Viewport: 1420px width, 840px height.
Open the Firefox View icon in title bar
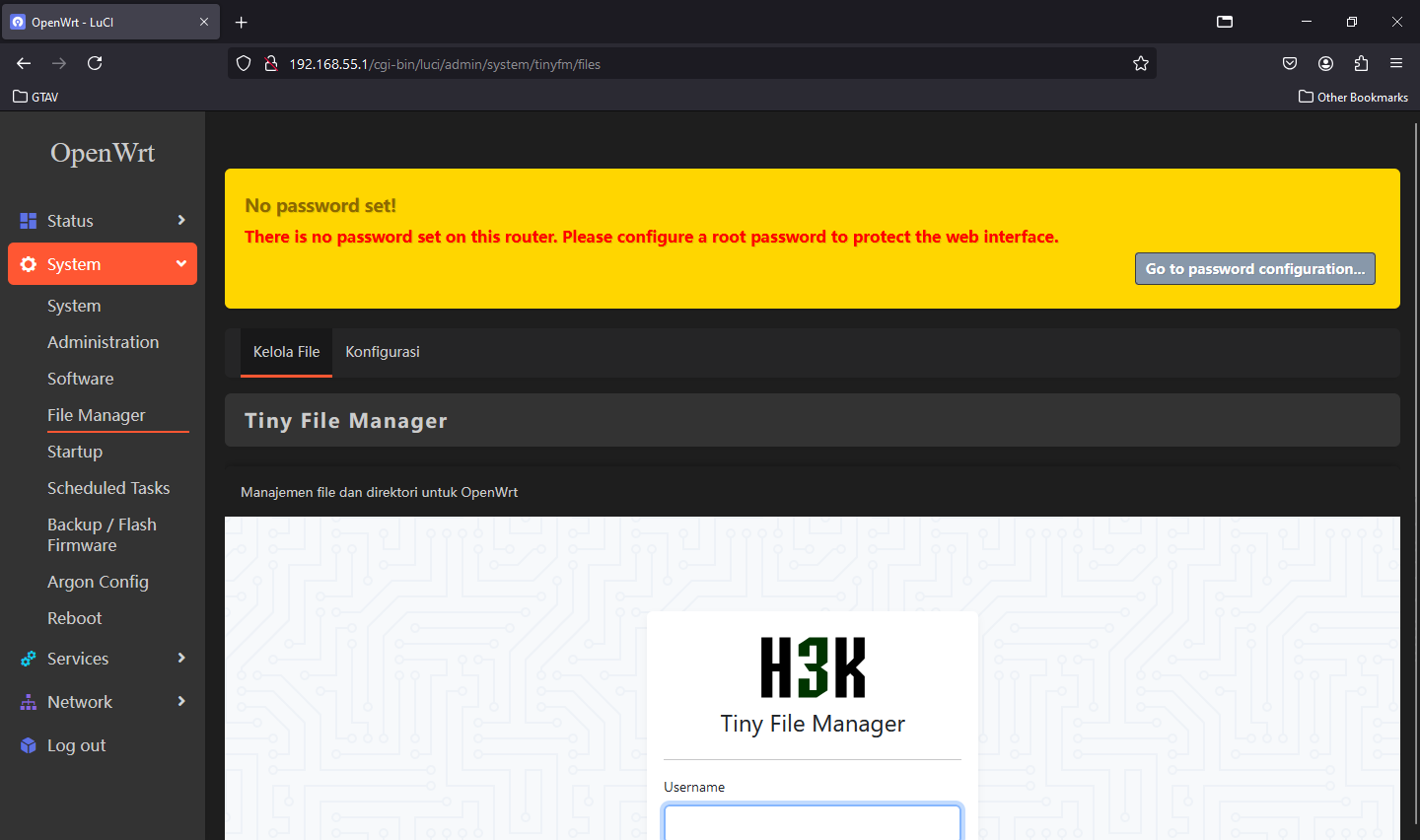[x=1225, y=22]
